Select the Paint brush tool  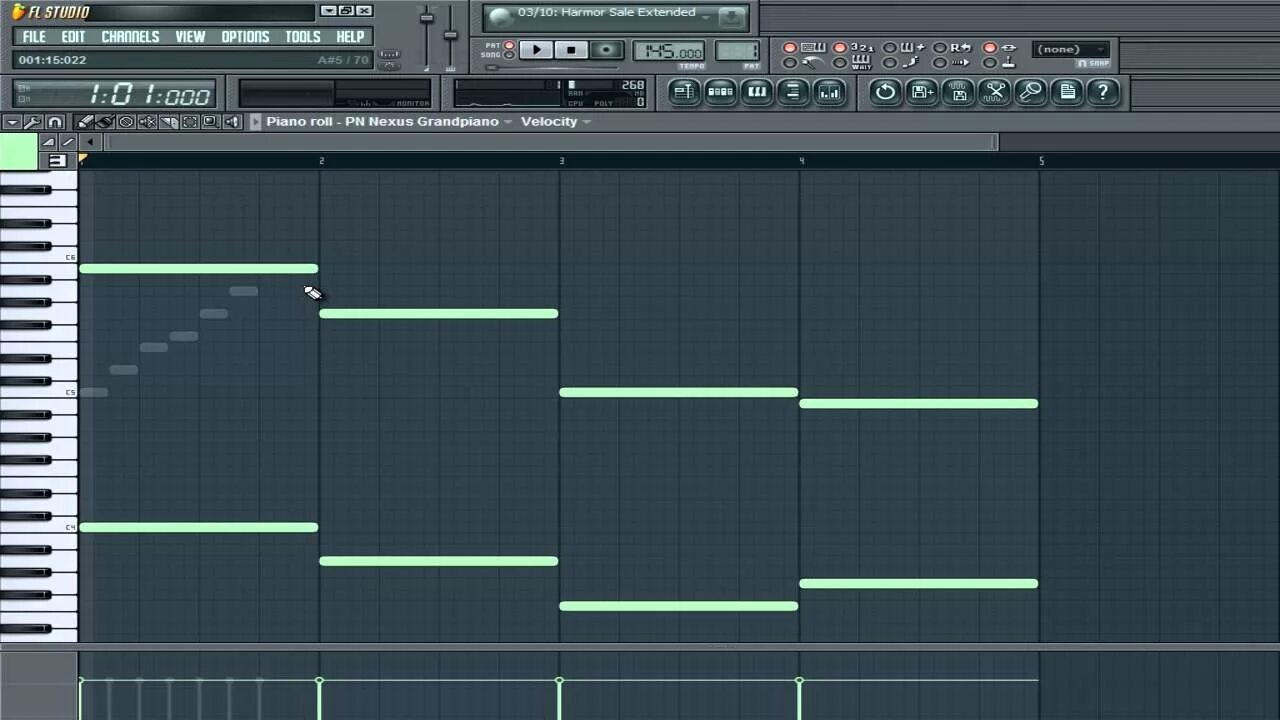105,122
